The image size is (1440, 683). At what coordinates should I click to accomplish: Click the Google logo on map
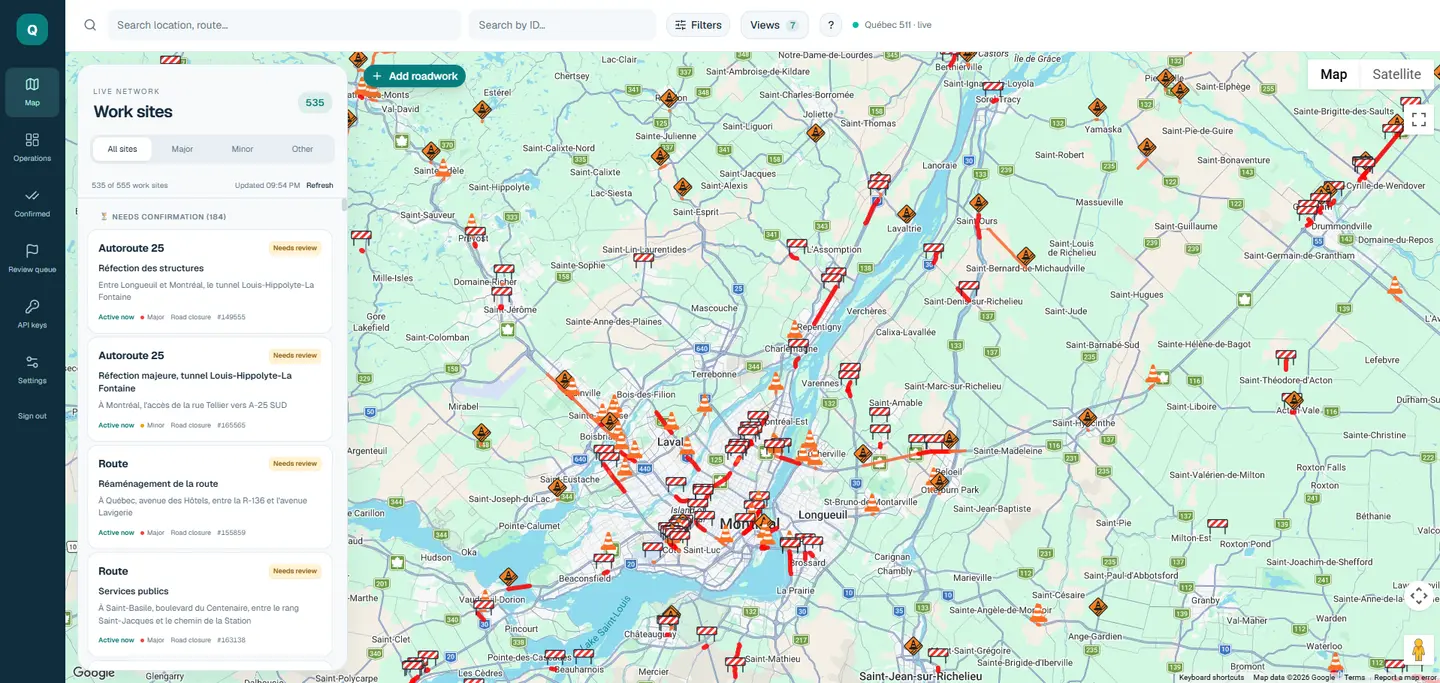(94, 673)
